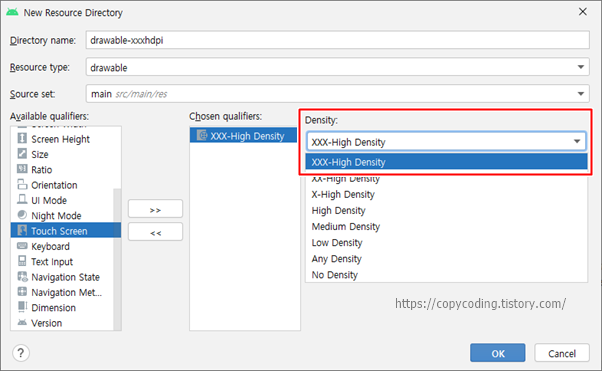Click the UI Mode qualifier icon
The image size is (602, 371).
tap(22, 200)
